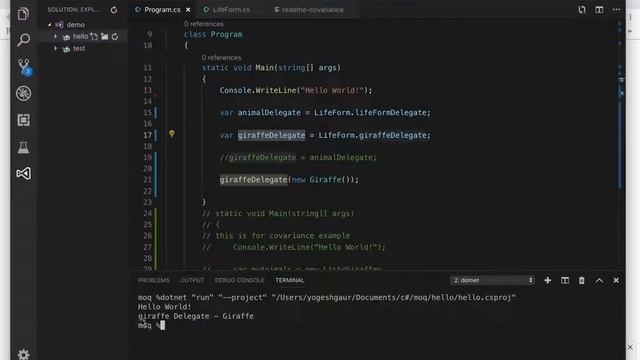The height and width of the screenshot is (360, 640).
Task: Click the dotnet run command line in terminal
Action: pos(327,298)
